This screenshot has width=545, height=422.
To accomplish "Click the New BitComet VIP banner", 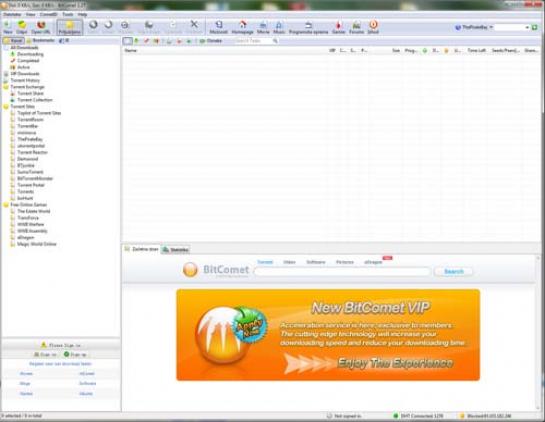I will tap(328, 335).
